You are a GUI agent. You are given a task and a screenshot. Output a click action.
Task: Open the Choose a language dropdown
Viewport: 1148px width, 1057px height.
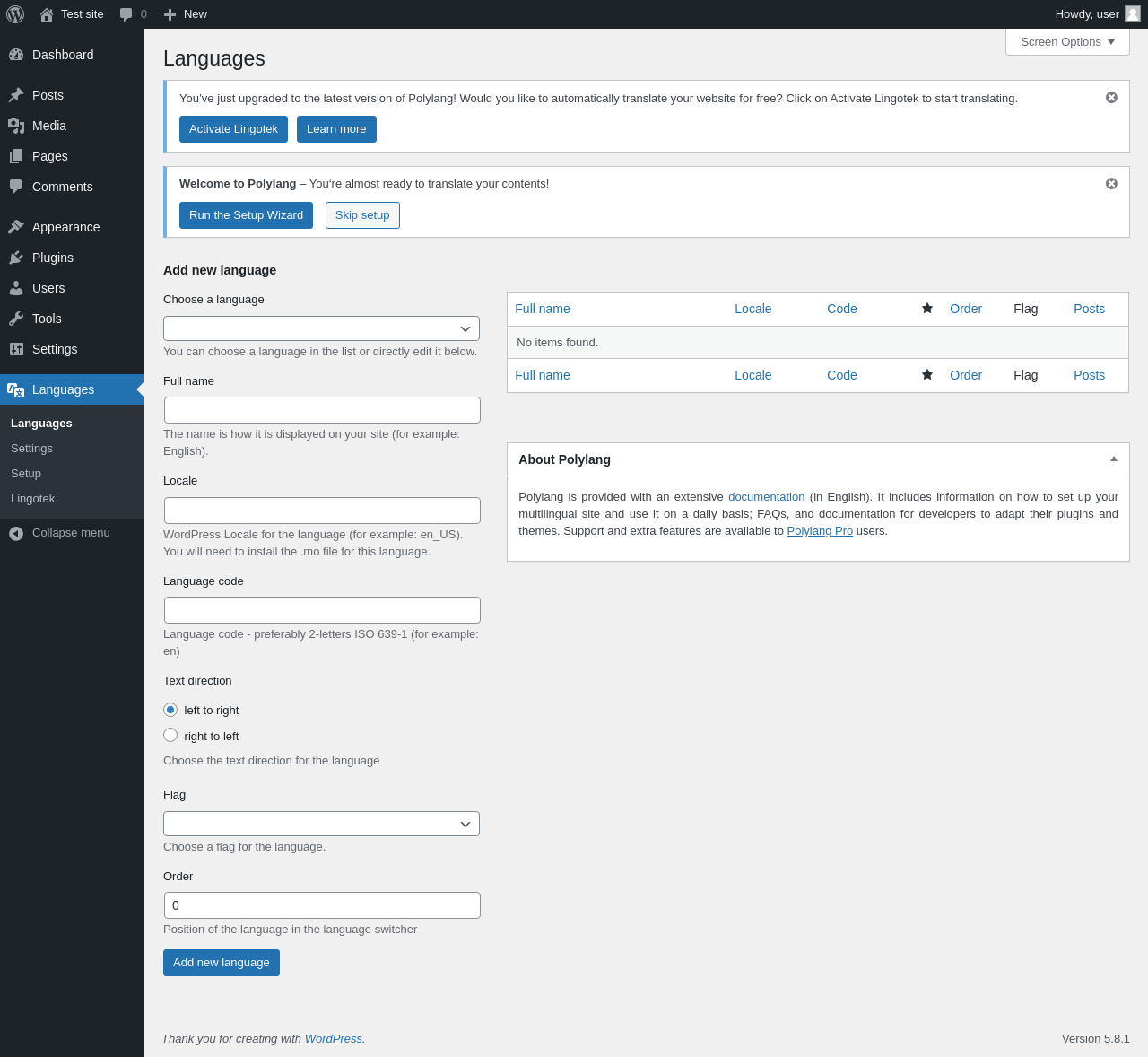point(321,328)
